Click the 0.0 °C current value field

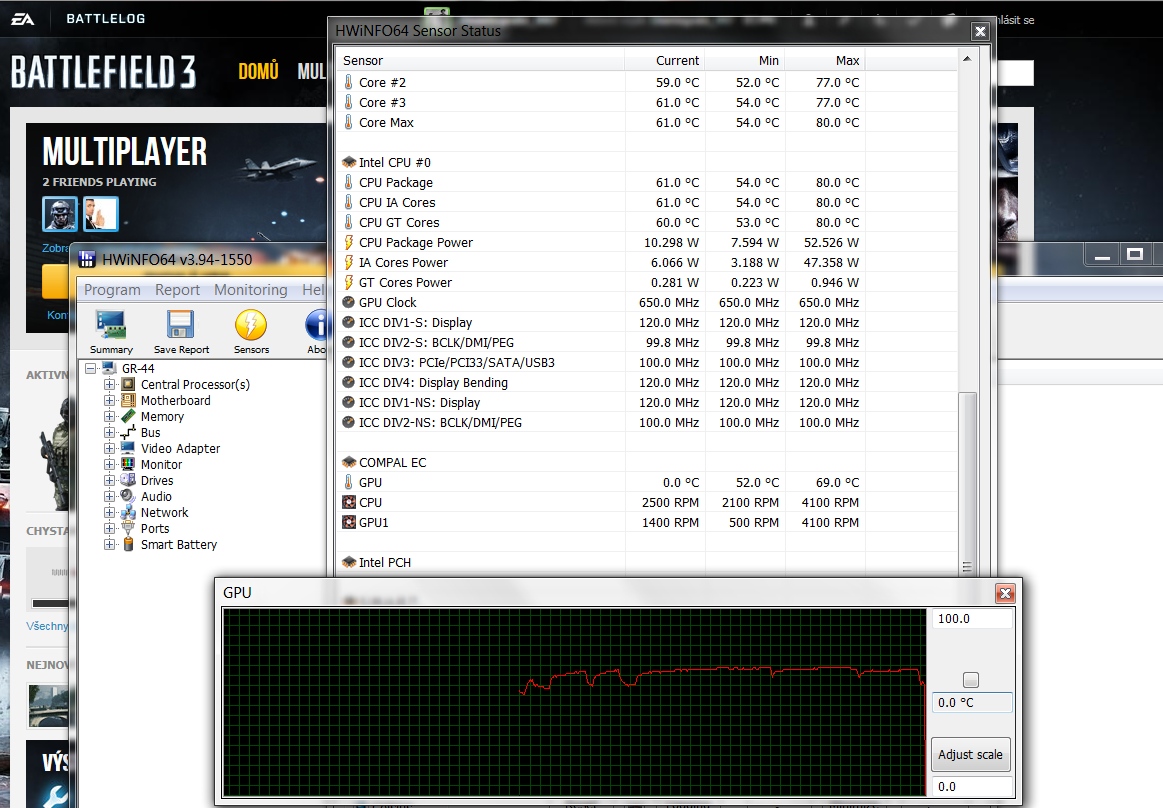pyautogui.click(x=972, y=703)
